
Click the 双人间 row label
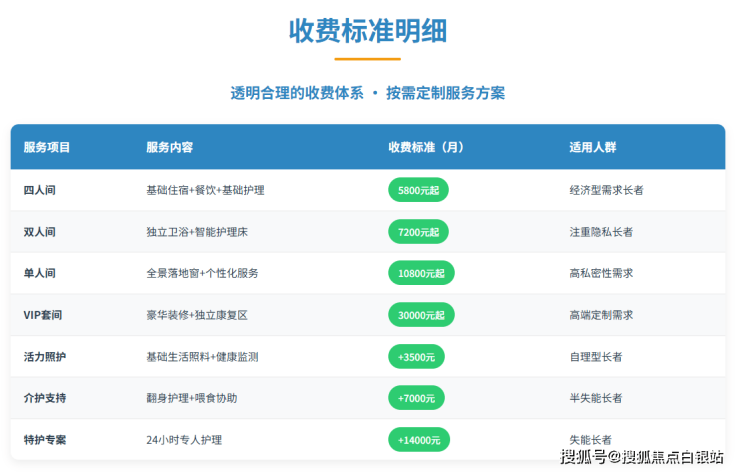coord(40,231)
